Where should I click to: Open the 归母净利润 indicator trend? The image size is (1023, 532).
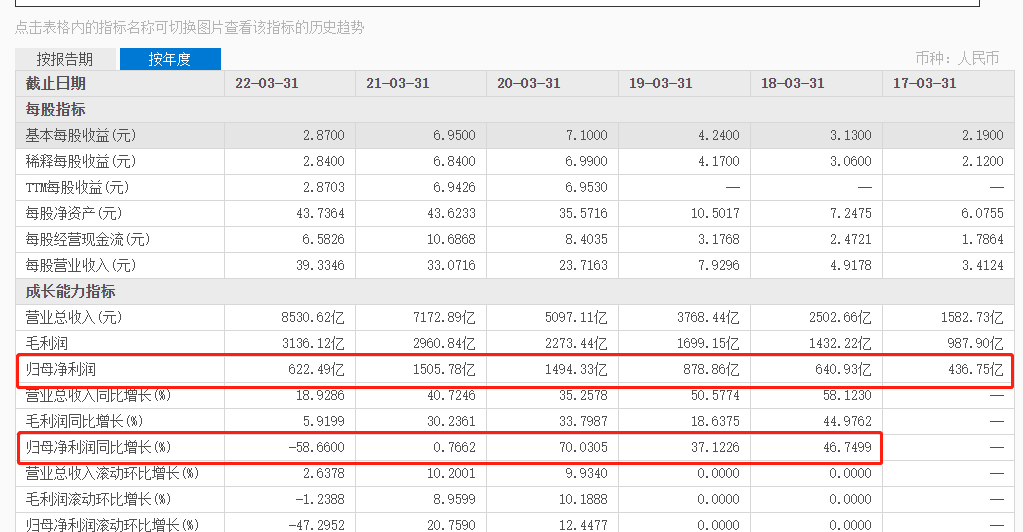pos(59,370)
